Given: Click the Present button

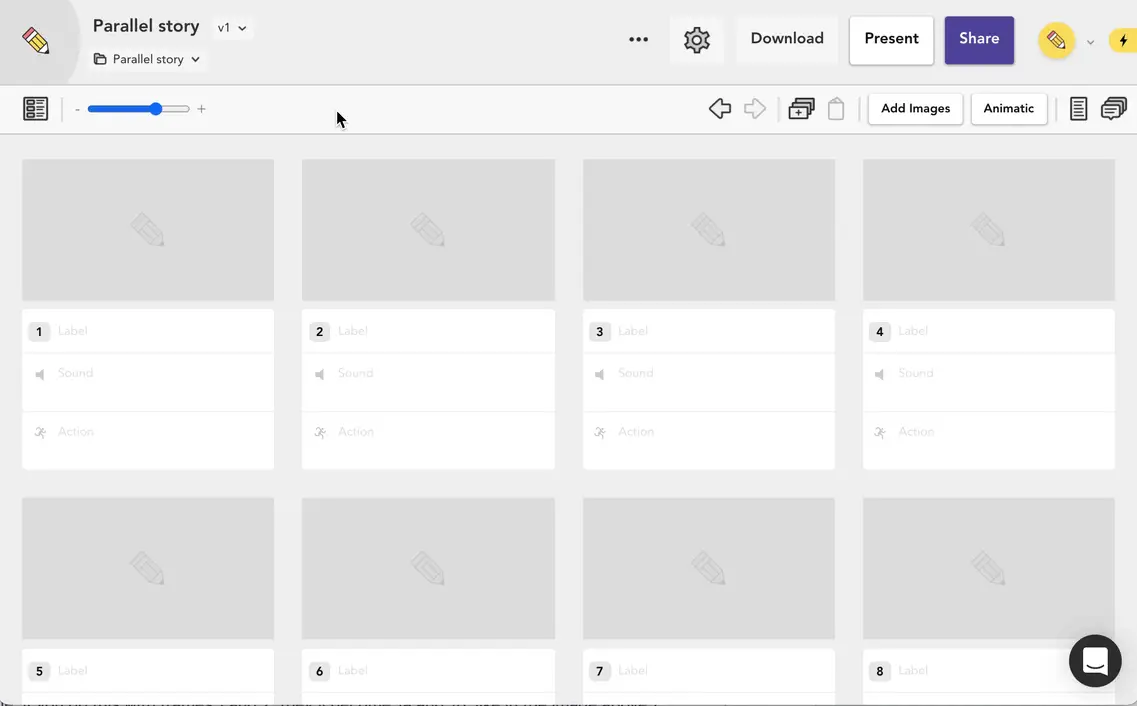Looking at the screenshot, I should click(891, 40).
